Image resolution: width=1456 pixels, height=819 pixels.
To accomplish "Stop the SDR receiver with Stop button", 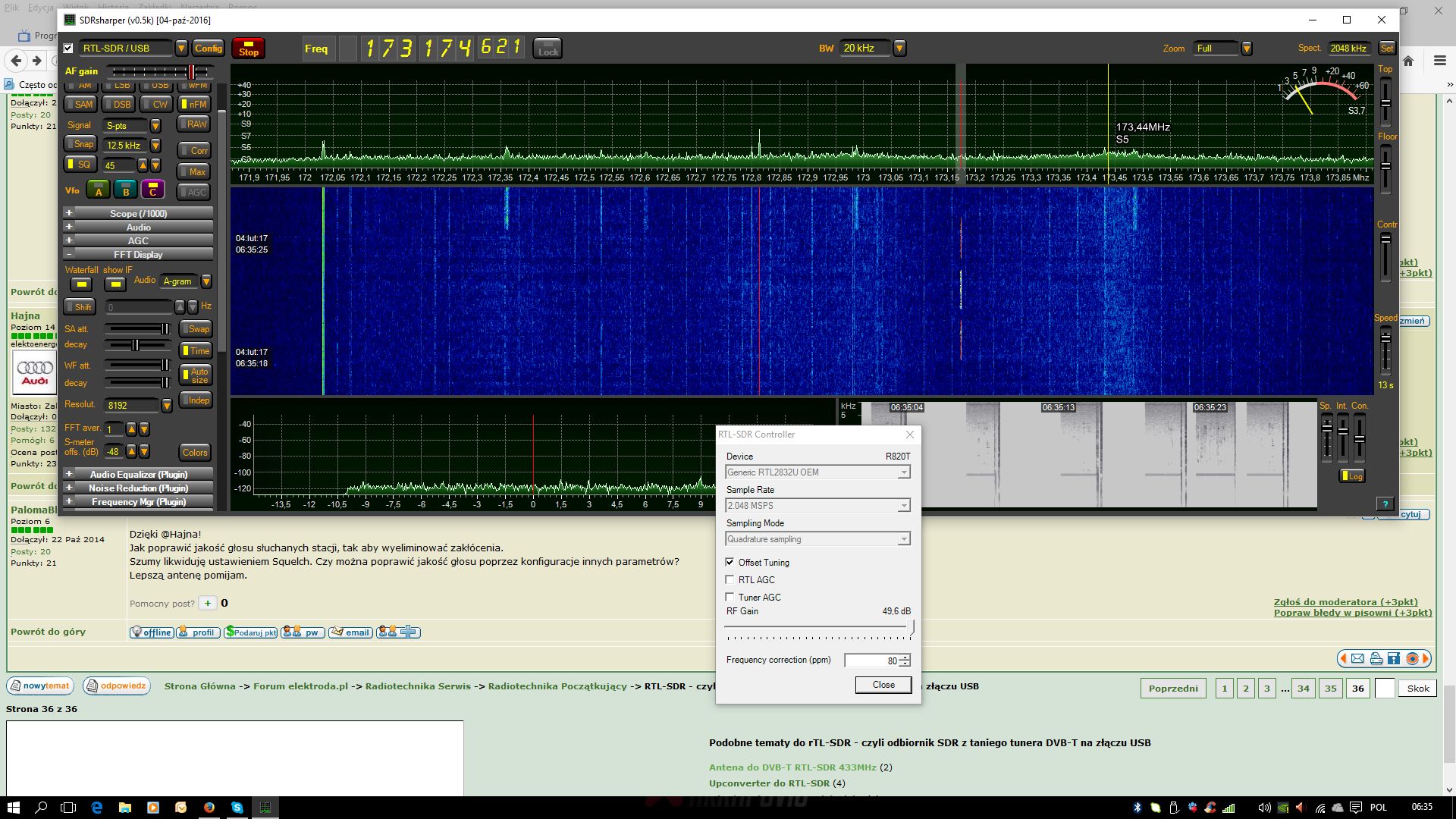I will click(248, 49).
